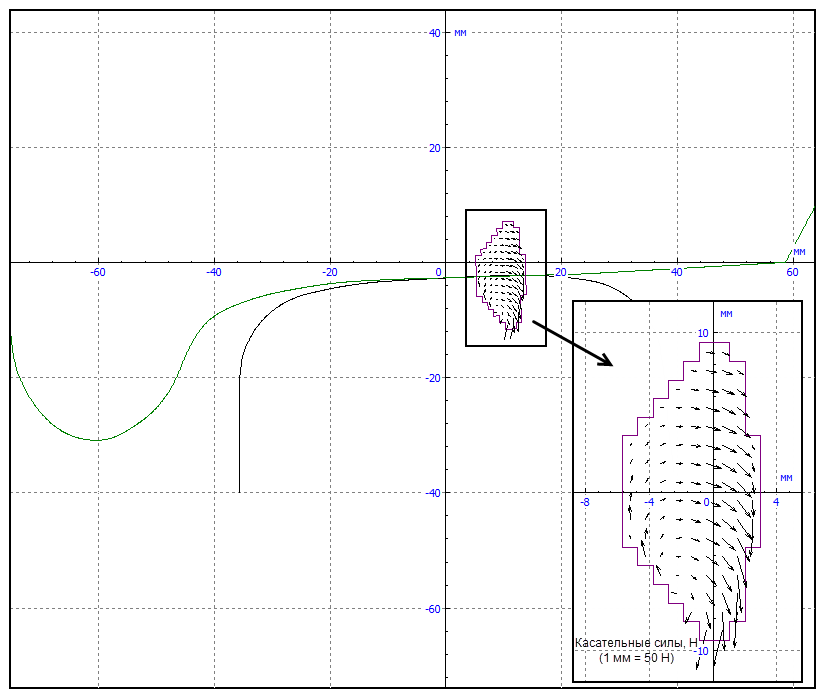The height and width of the screenshot is (698, 825).
Task: Click the 'мм' unit label at top axis
Action: coord(460,33)
